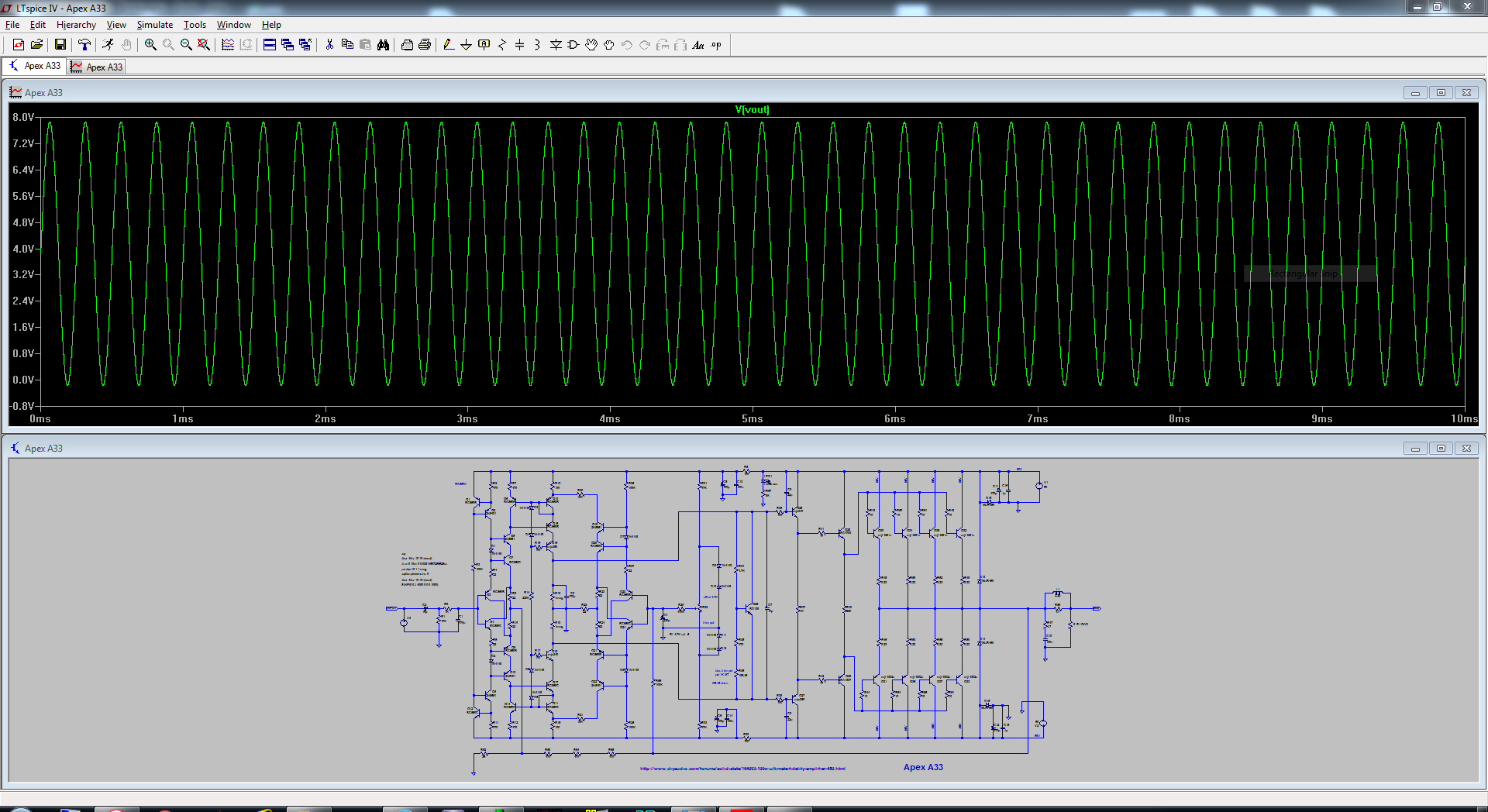Open the Window menu

[234, 25]
